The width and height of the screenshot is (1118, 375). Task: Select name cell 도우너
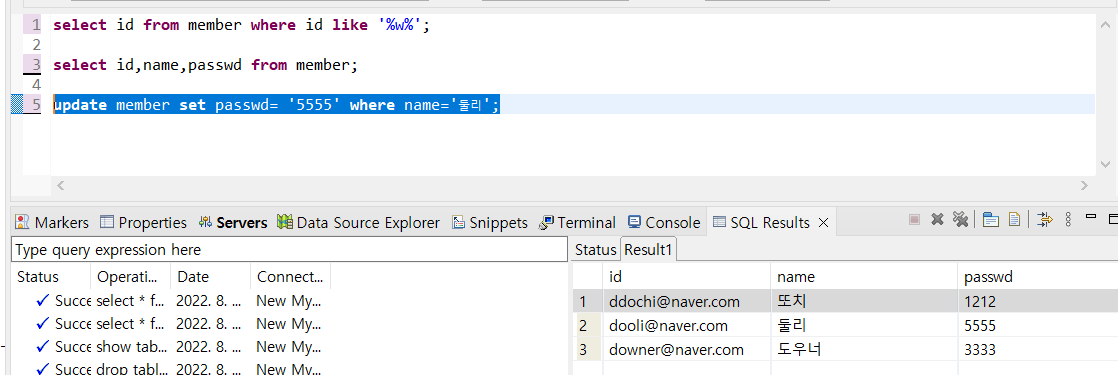864,349
